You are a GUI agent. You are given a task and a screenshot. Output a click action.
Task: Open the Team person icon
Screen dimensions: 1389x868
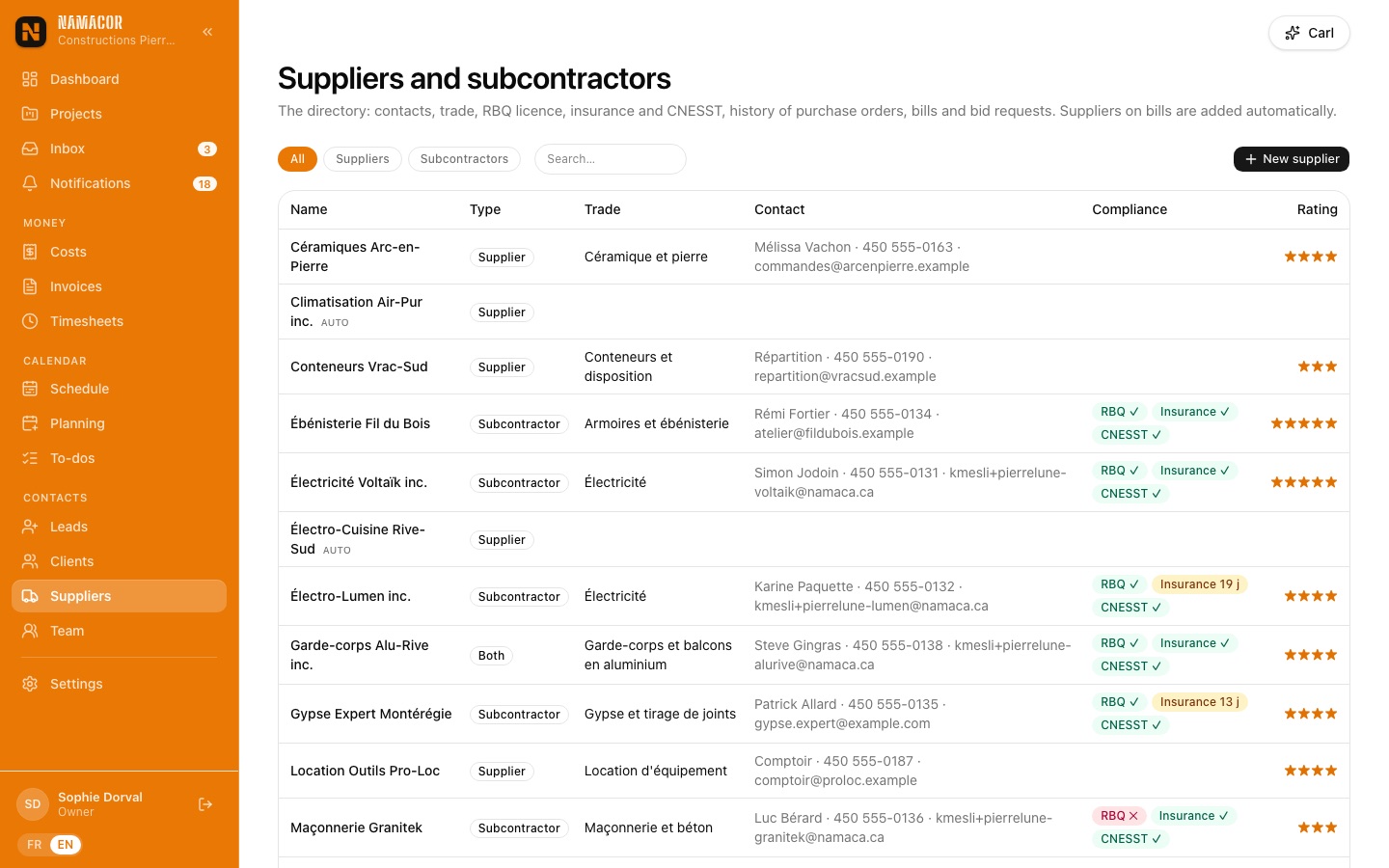pos(30,631)
